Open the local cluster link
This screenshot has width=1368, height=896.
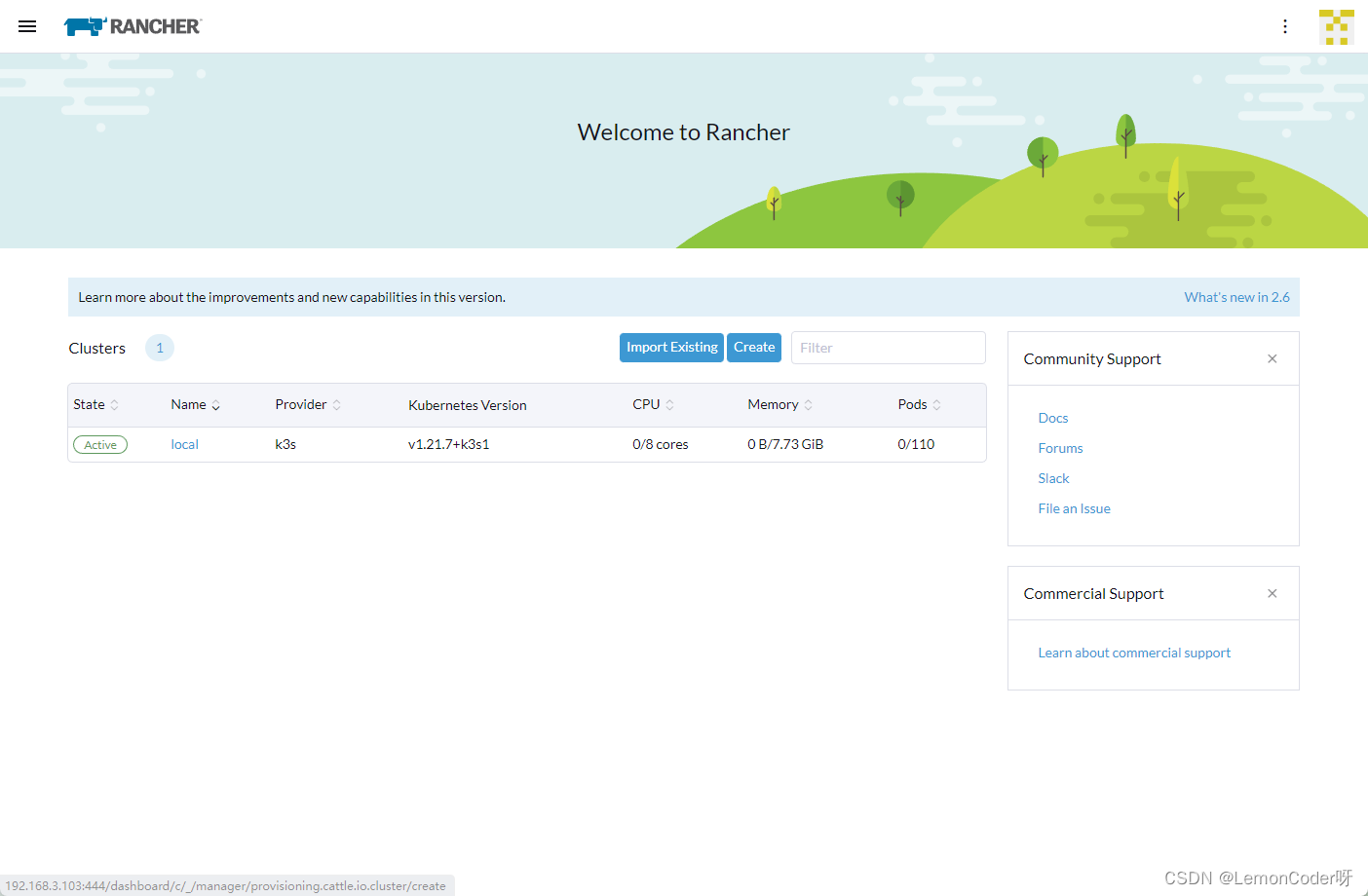184,444
